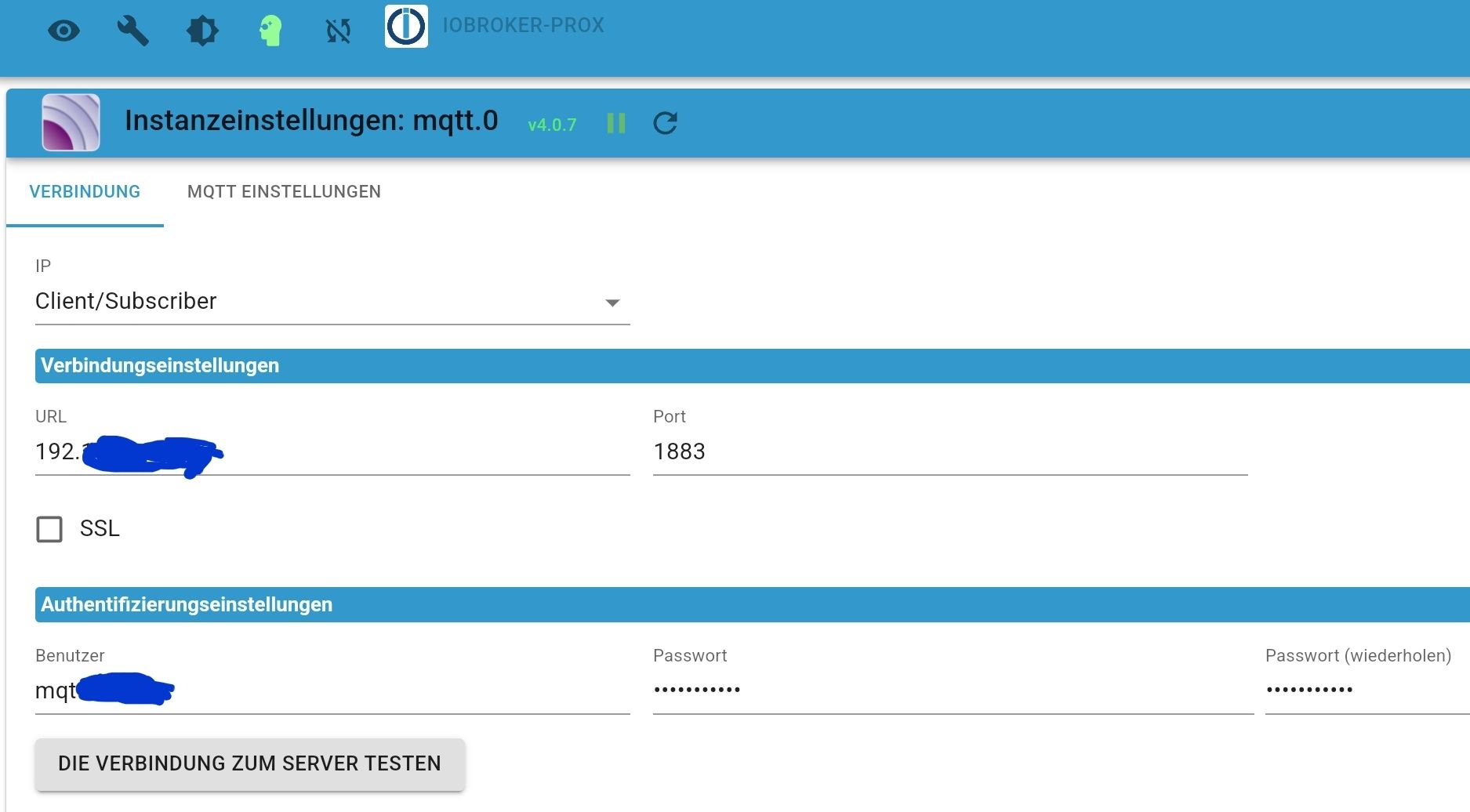Click the IOBROKER-PROX host name

(524, 25)
